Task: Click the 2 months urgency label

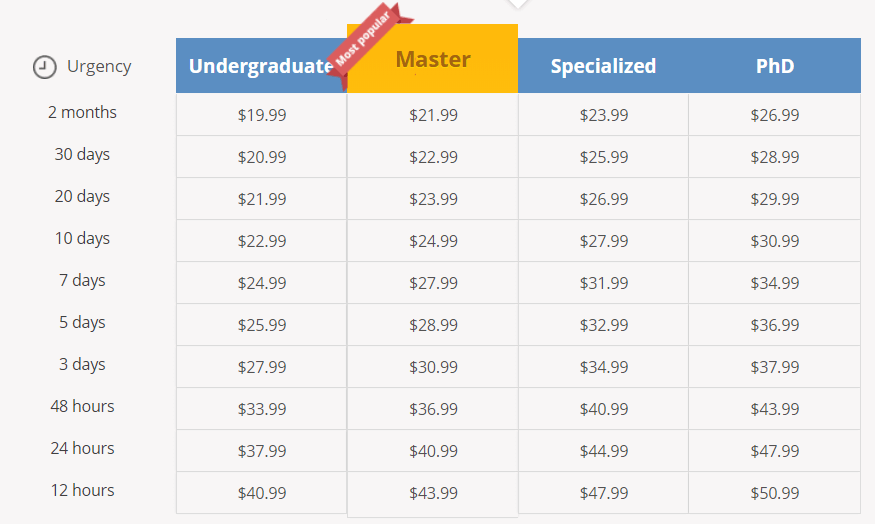Action: tap(82, 112)
